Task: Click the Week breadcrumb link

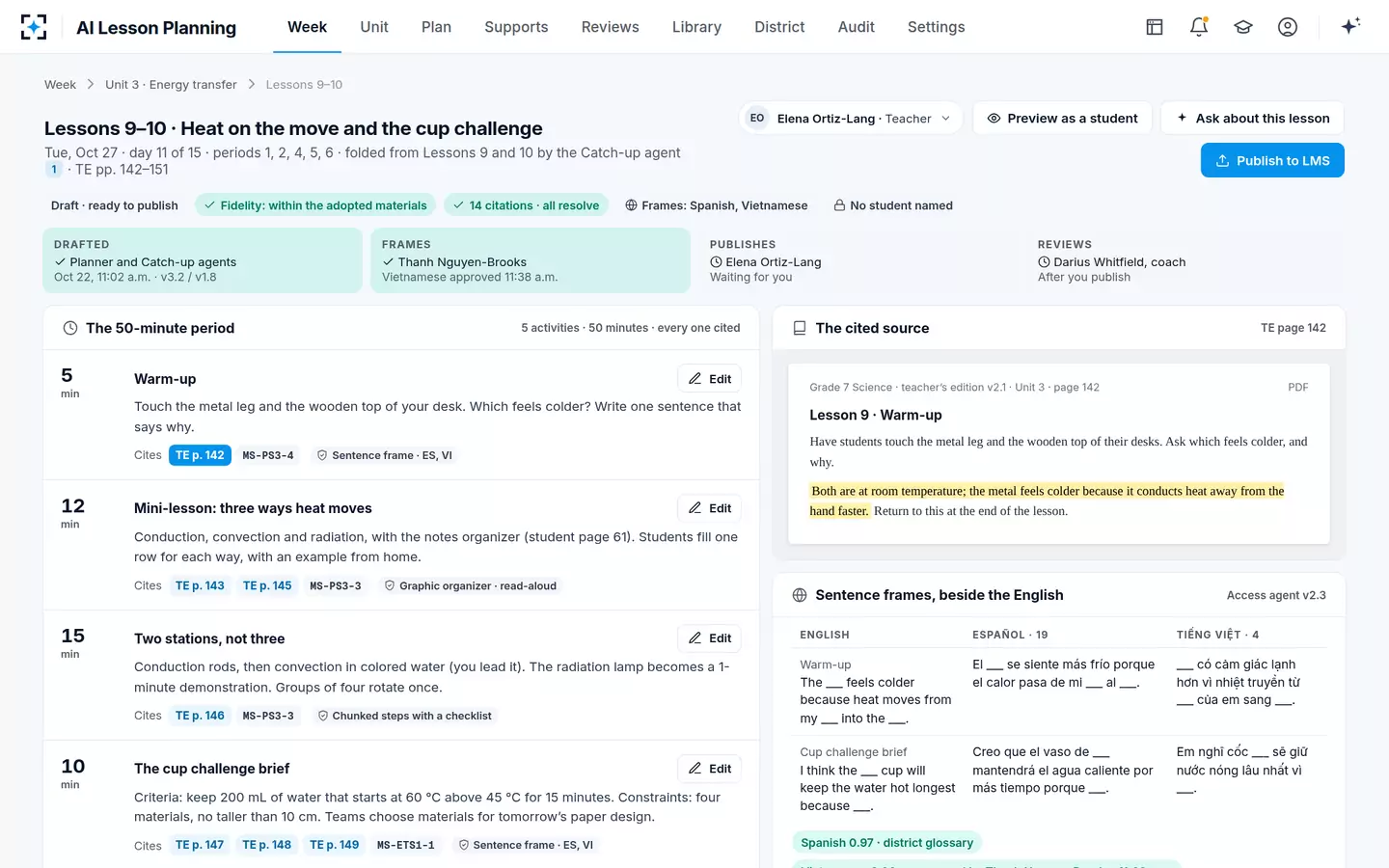Action: (60, 85)
